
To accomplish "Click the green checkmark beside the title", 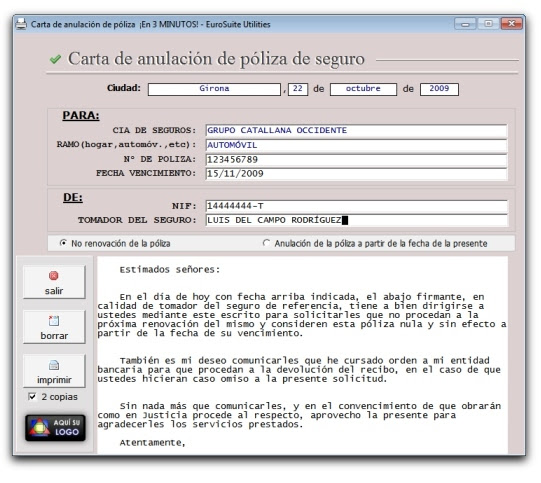I will point(55,59).
